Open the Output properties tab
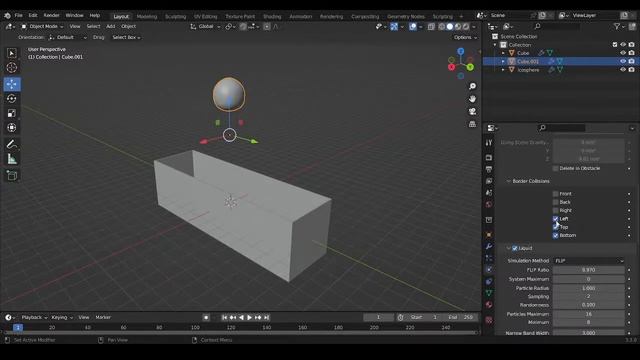The image size is (640, 360). pyautogui.click(x=489, y=169)
